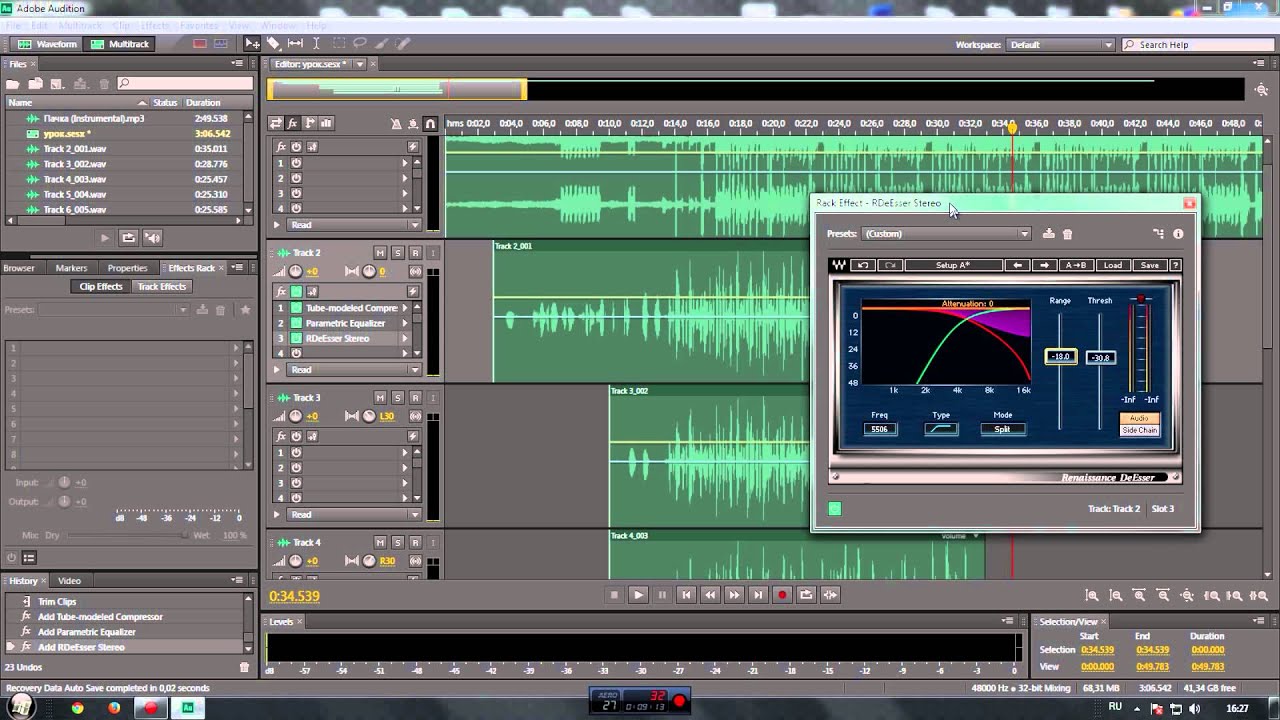Screen dimensions: 1280x720
Task: Select the Razor tool
Action: click(x=273, y=44)
